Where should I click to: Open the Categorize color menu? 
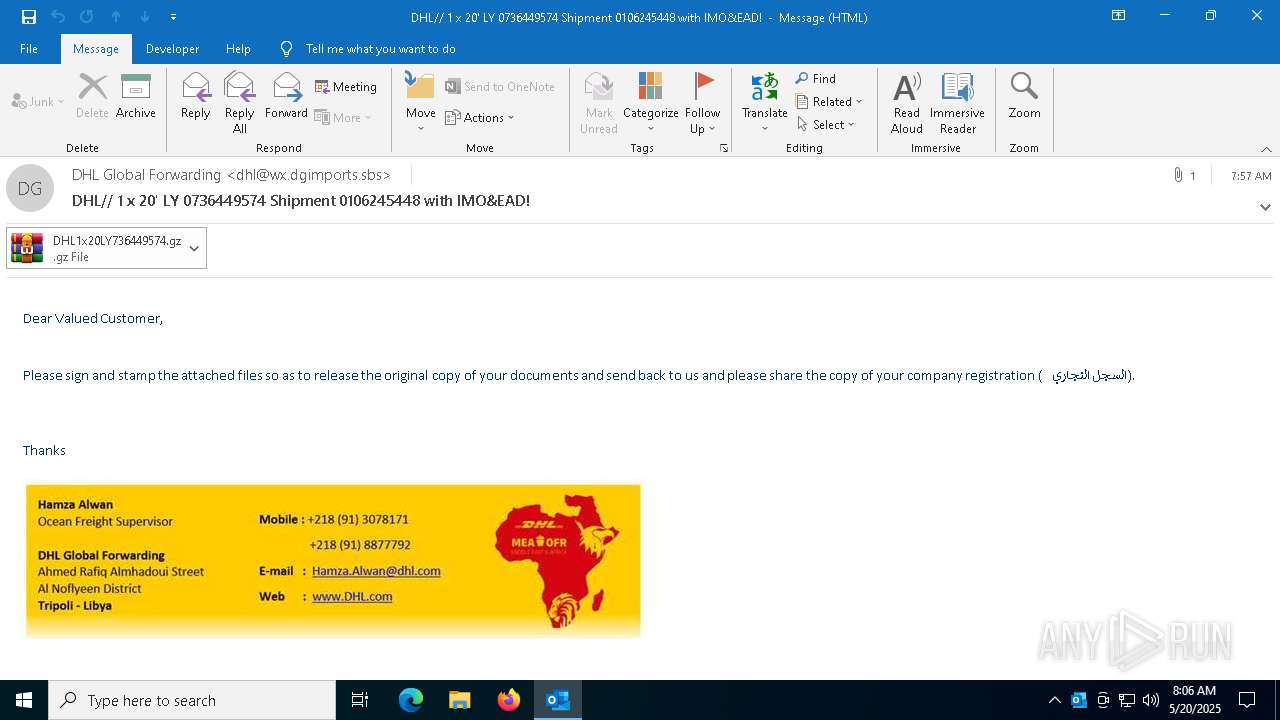(651, 102)
